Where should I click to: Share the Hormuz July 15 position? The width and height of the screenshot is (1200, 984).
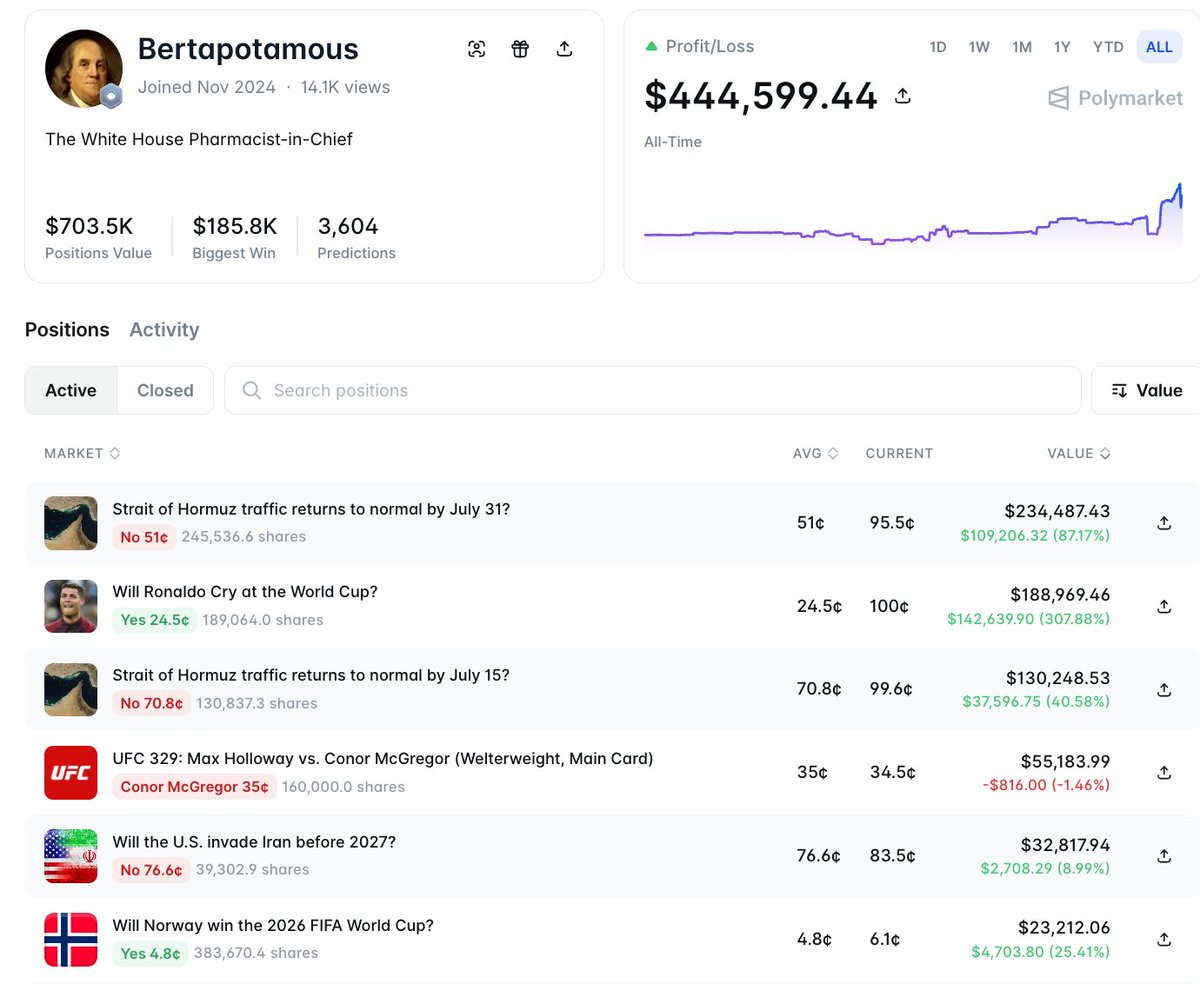point(1164,690)
